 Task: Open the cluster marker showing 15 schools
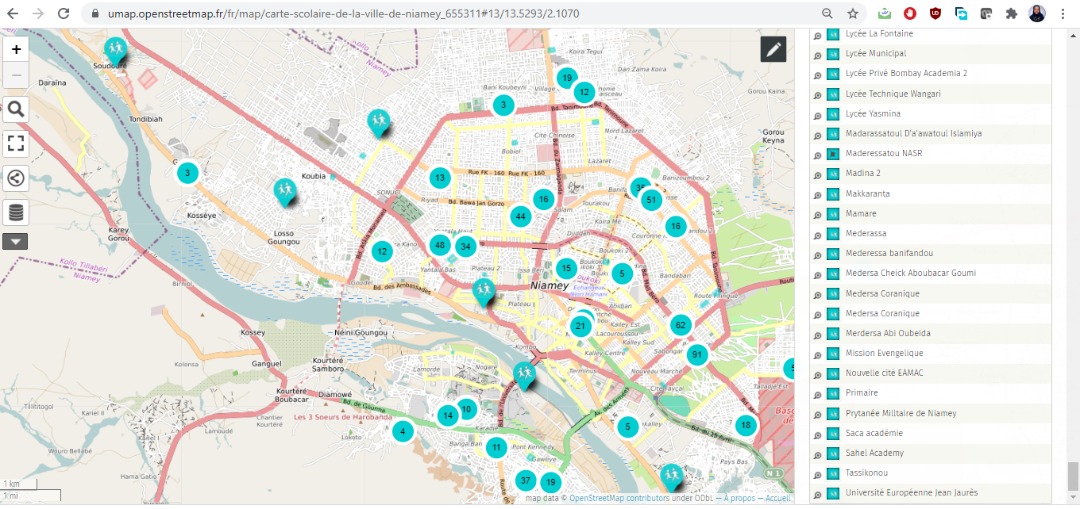565,268
